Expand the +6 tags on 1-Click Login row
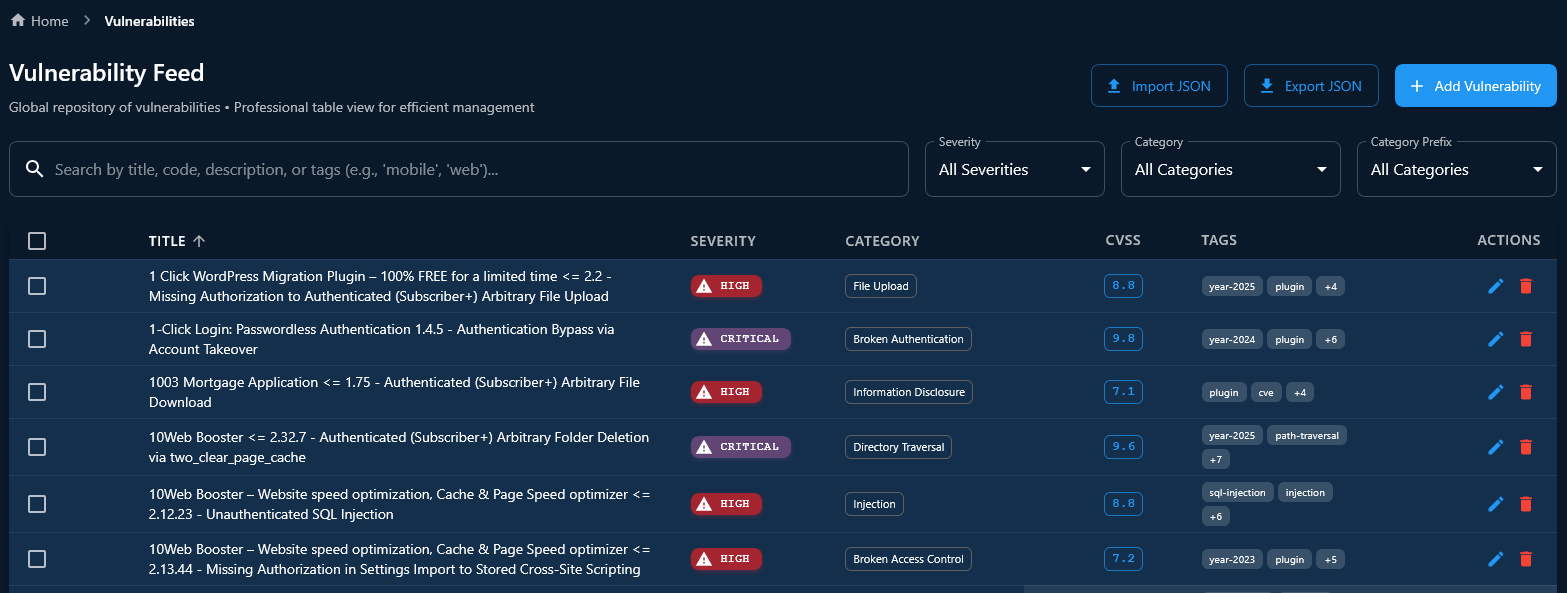1567x593 pixels. 1330,339
